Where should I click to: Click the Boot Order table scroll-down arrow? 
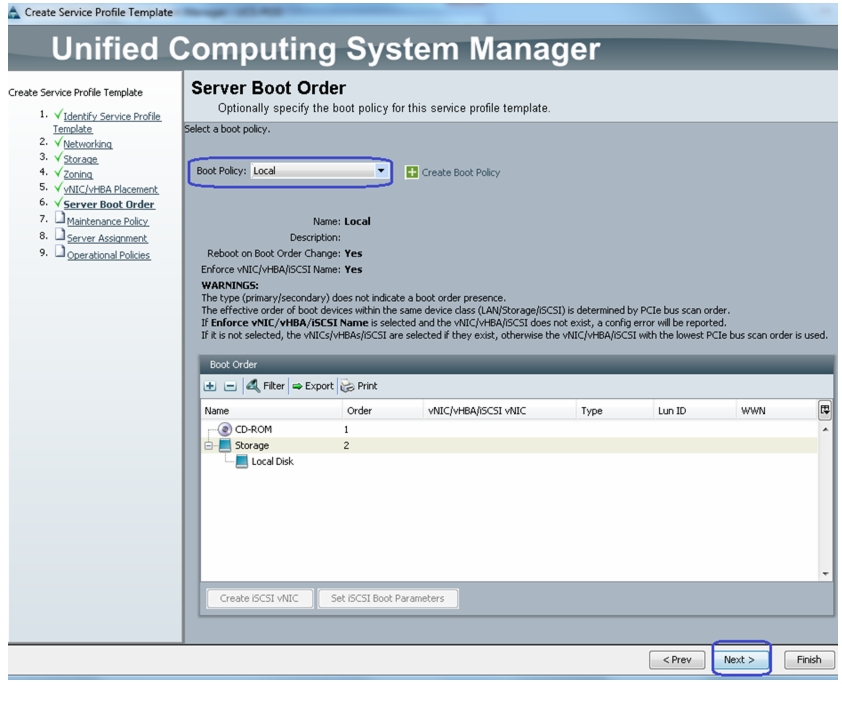pos(825,574)
